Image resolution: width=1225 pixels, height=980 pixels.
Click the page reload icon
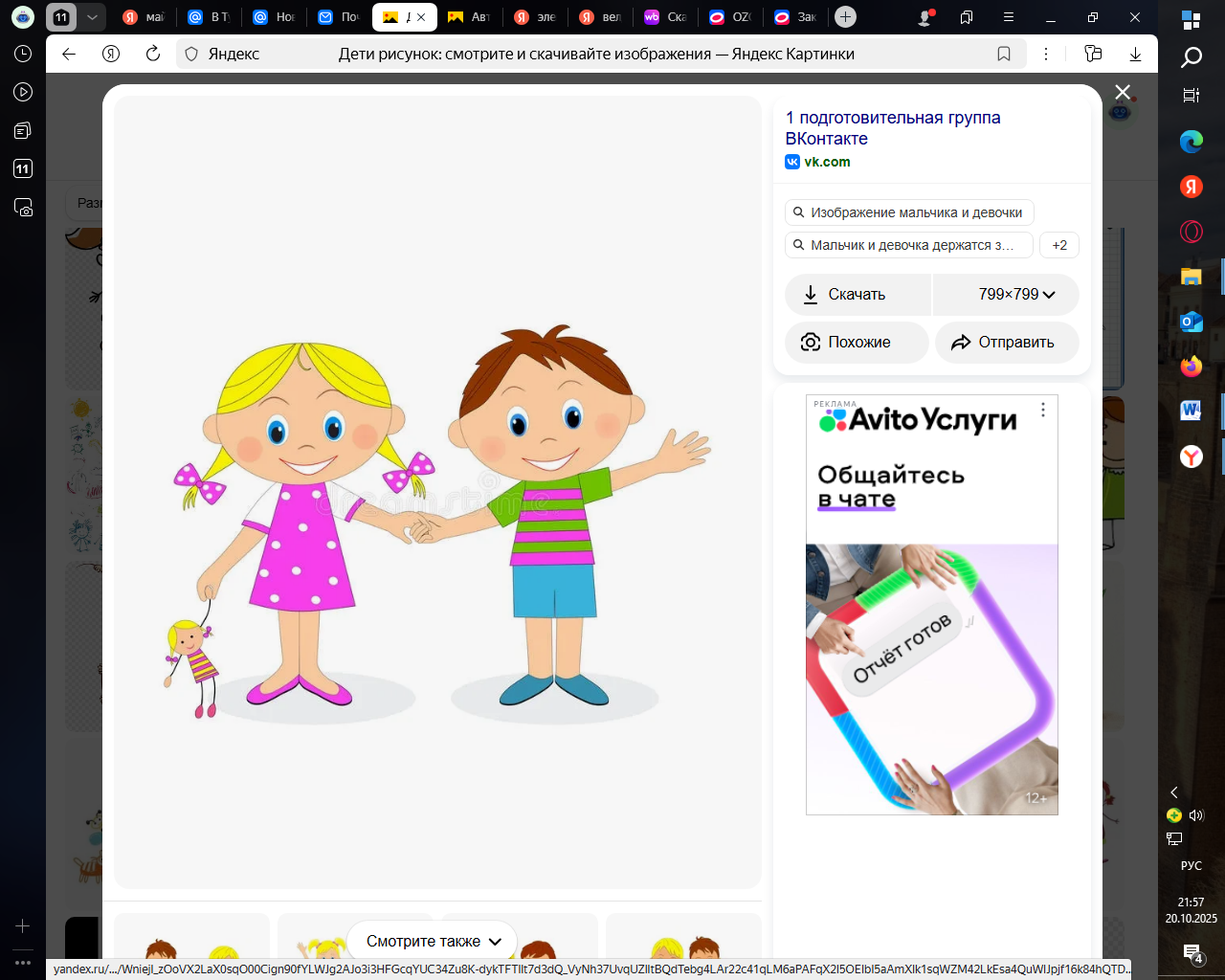(x=153, y=54)
